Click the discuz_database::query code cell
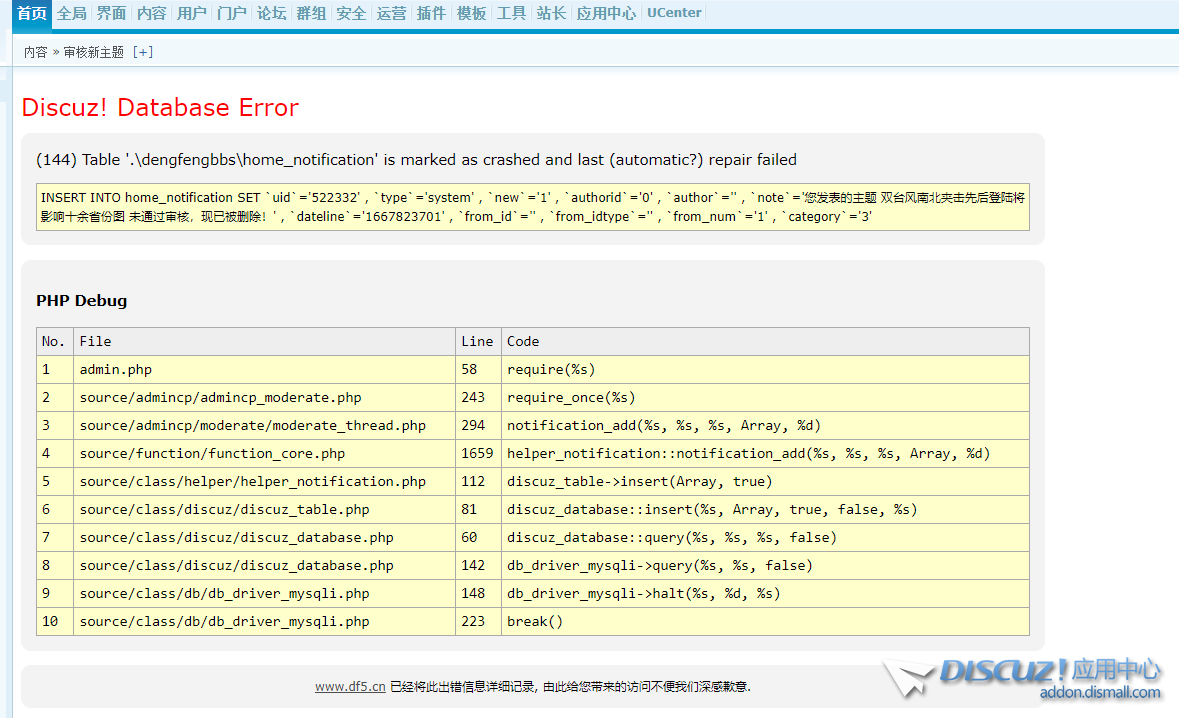This screenshot has height=718, width=1179. point(765,538)
